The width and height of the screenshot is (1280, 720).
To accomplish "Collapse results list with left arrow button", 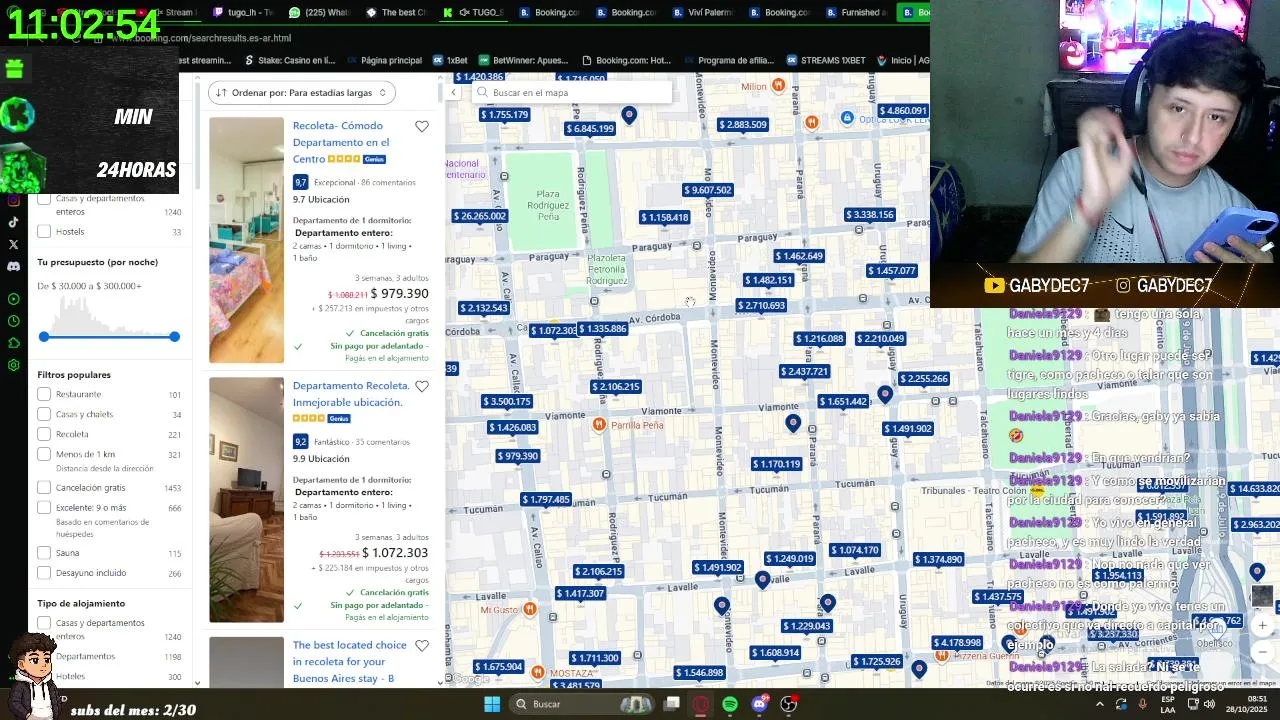I will tap(453, 92).
